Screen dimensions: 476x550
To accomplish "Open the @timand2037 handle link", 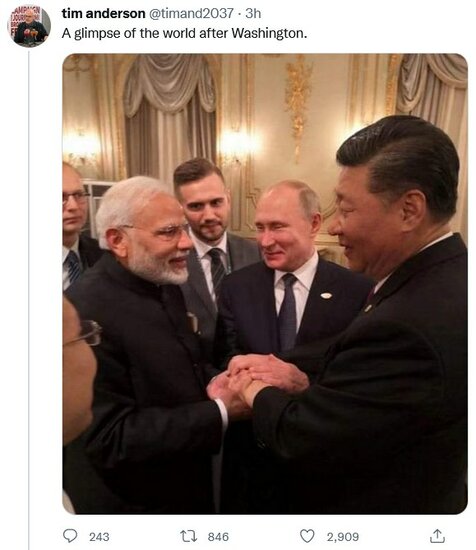I will pos(191,13).
